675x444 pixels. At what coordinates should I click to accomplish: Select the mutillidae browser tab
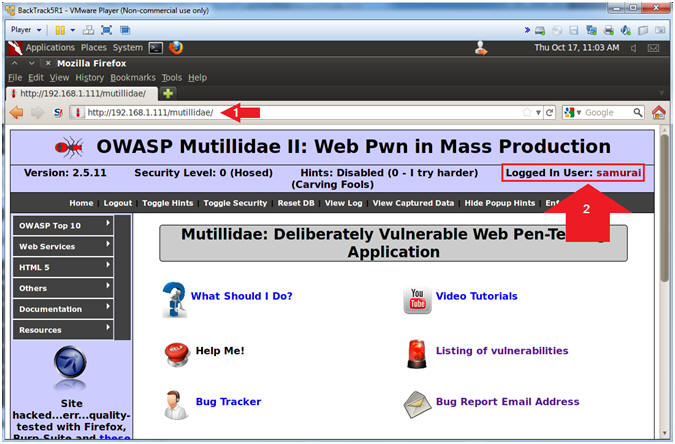click(x=81, y=93)
